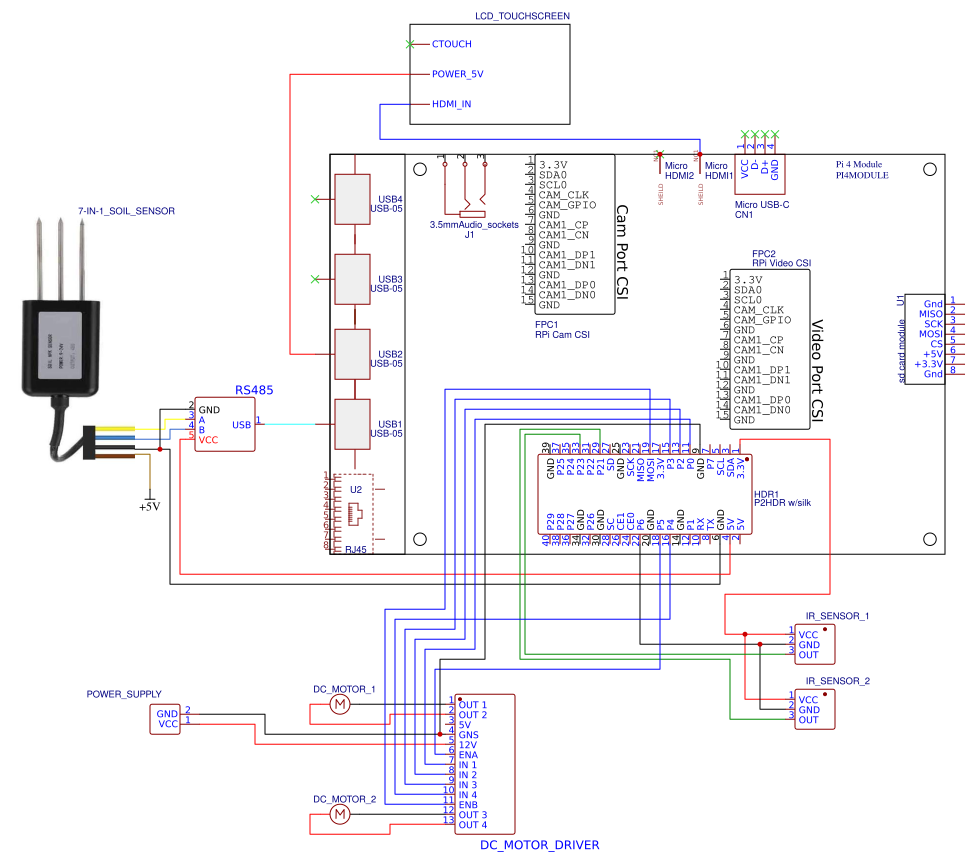Click the Pi 4 Module PI4MODULE label
This screenshot has height=861, width=977.
point(862,169)
